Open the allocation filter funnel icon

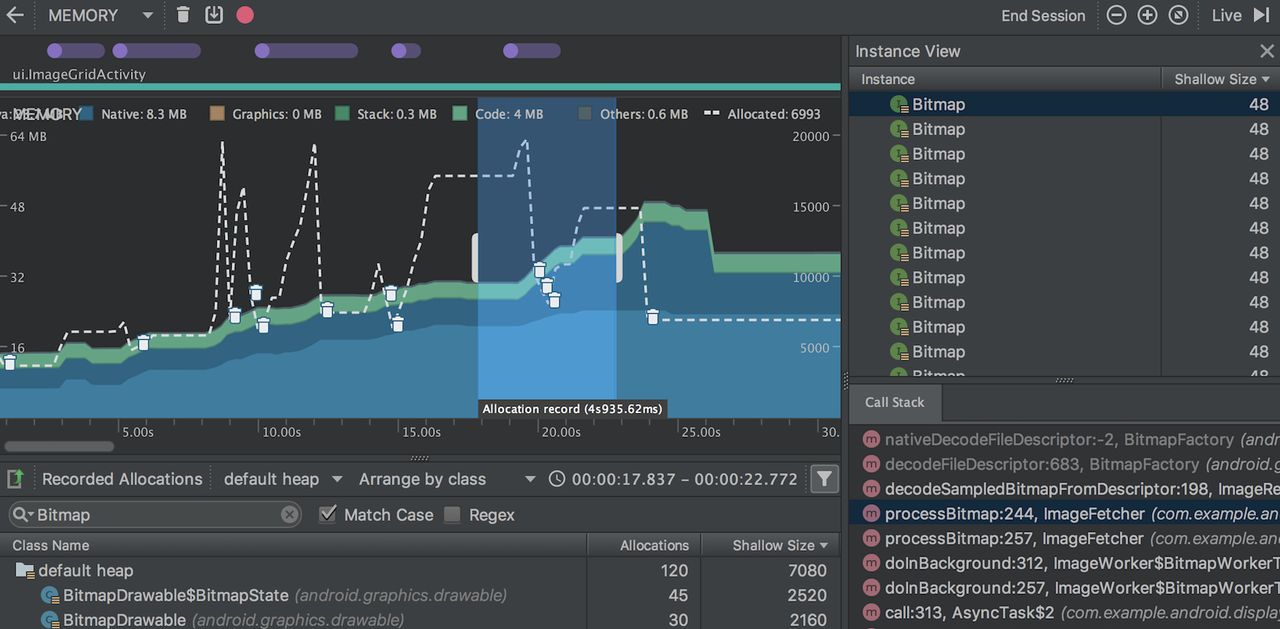point(824,479)
